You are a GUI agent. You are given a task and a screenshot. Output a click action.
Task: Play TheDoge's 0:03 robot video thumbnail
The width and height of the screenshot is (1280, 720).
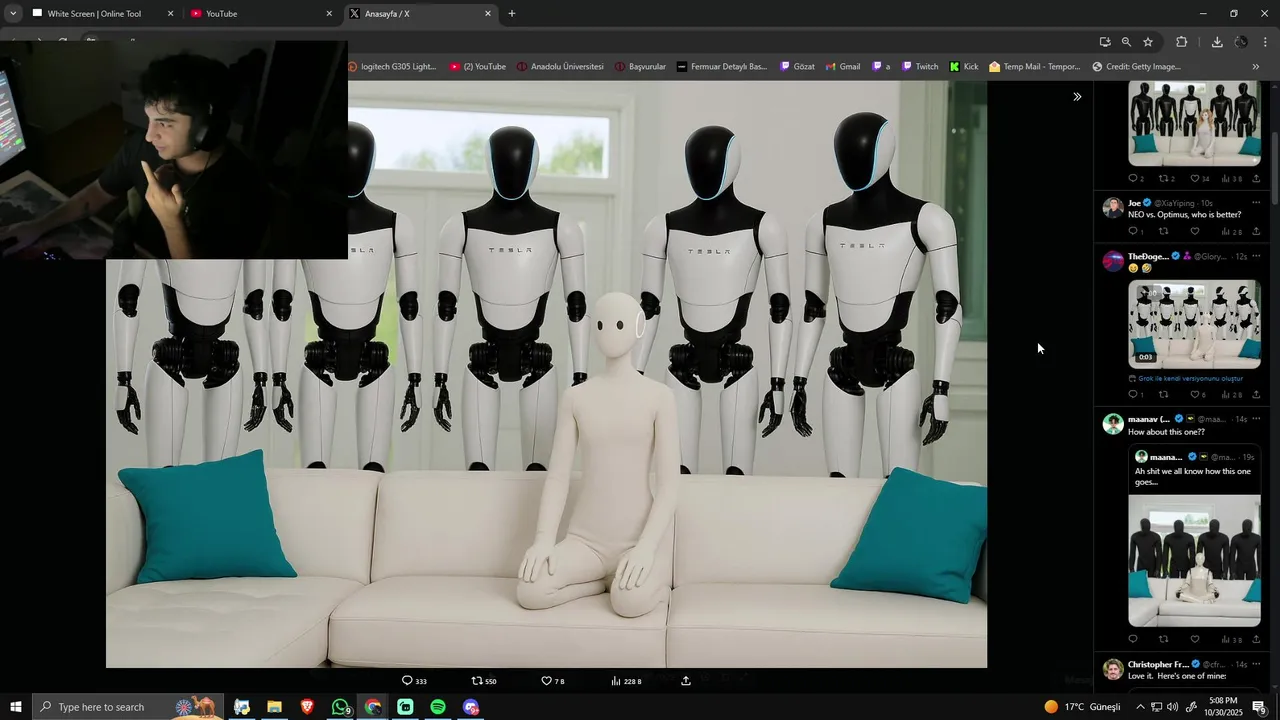[x=1194, y=324]
